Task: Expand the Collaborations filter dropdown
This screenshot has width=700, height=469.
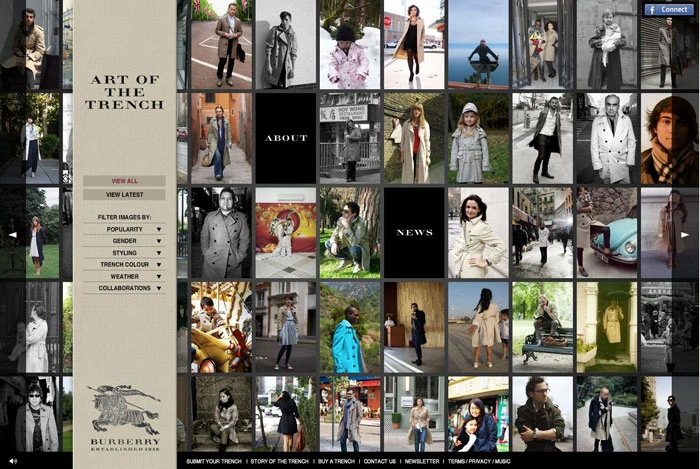Action: pos(130,288)
